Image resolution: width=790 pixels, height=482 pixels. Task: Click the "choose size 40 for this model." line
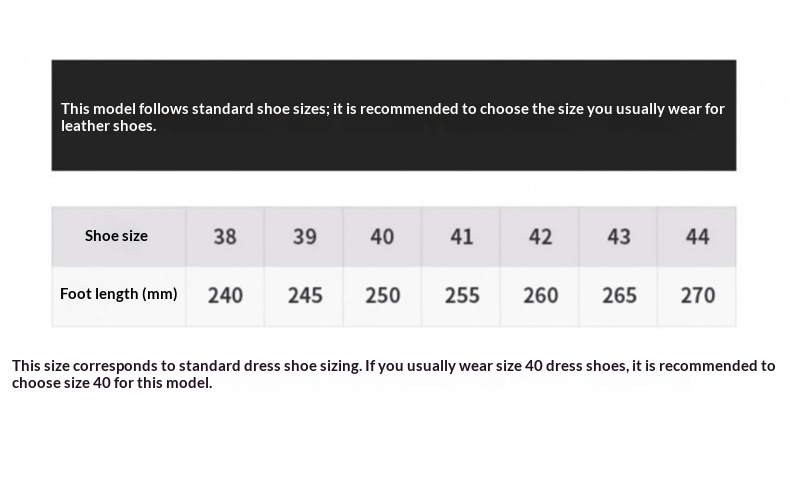tap(112, 383)
